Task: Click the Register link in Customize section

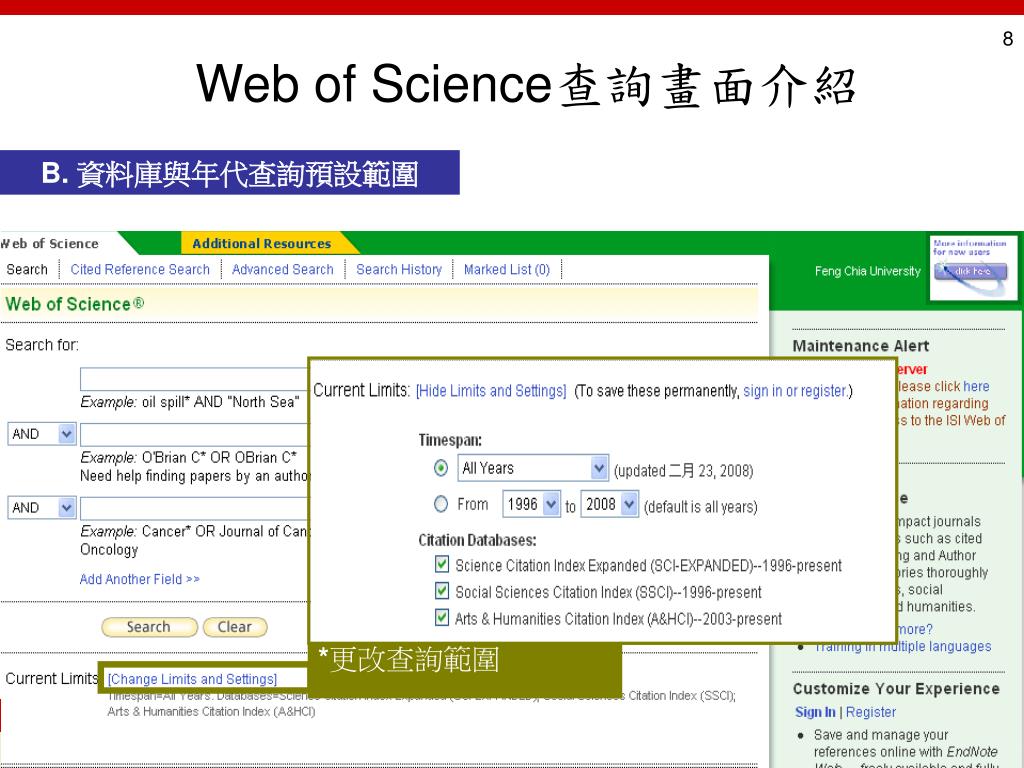Action: pyautogui.click(x=871, y=712)
